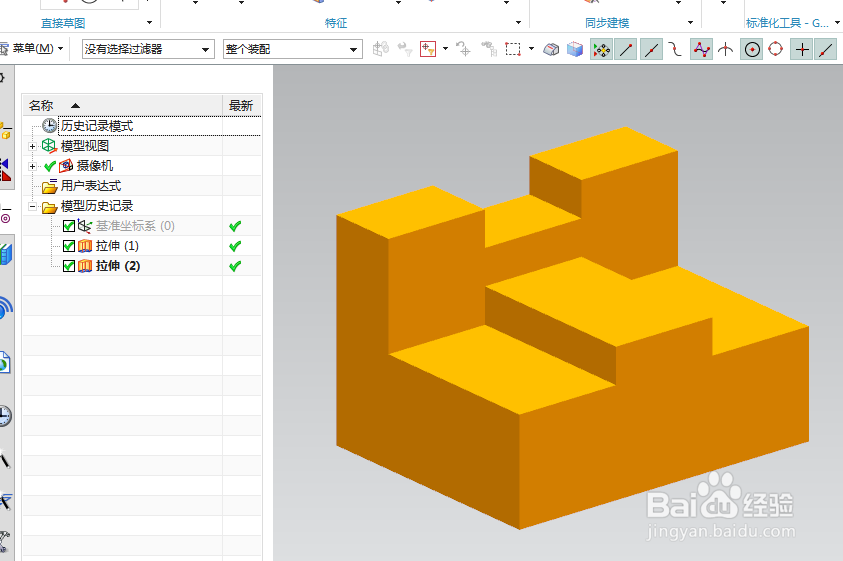Screen dimensions: 843x561
Task: Expand the 标准化工具 ribbon group arrow
Action: coord(837,23)
